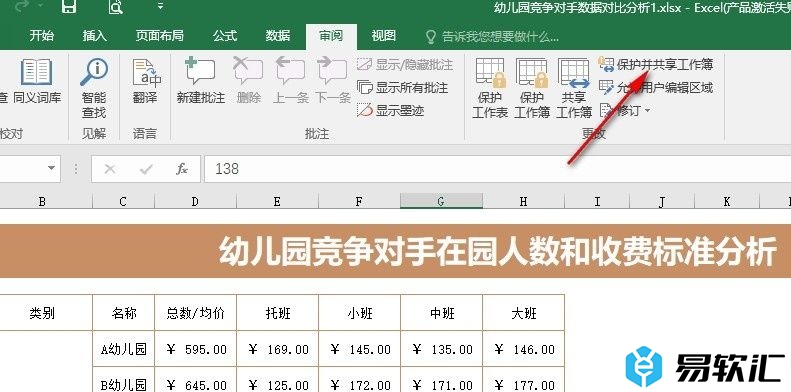Open Smart Lookup (智能查找)
The height and width of the screenshot is (392, 791).
point(94,88)
